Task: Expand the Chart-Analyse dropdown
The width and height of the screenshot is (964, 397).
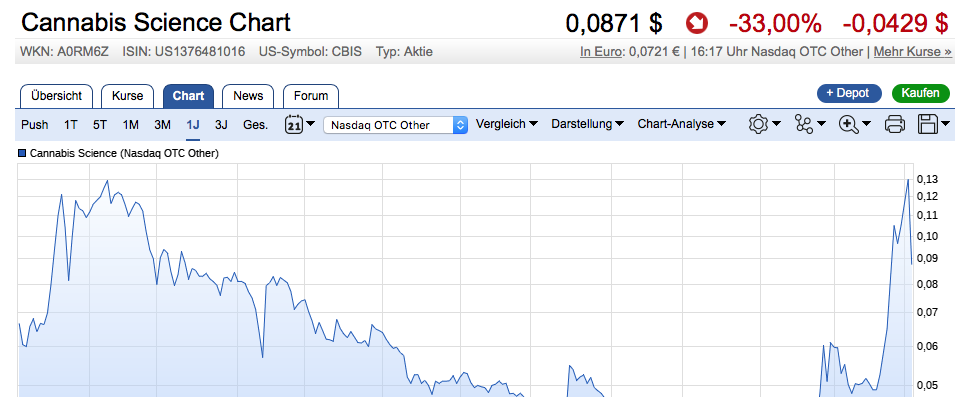Action: (x=681, y=124)
